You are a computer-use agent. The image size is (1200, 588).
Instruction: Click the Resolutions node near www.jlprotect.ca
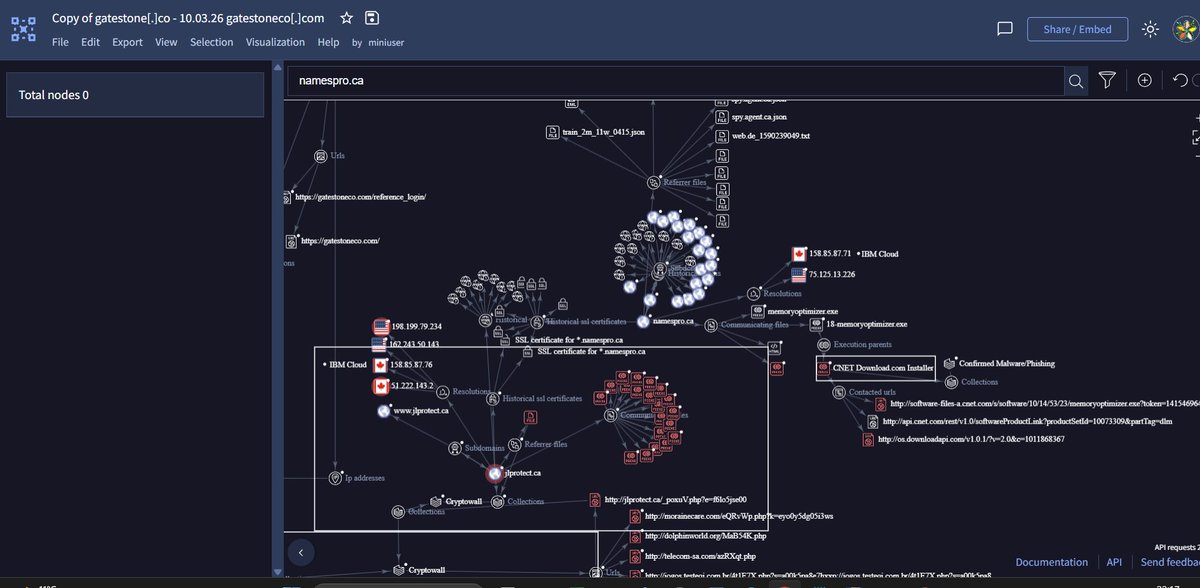[x=442, y=392]
